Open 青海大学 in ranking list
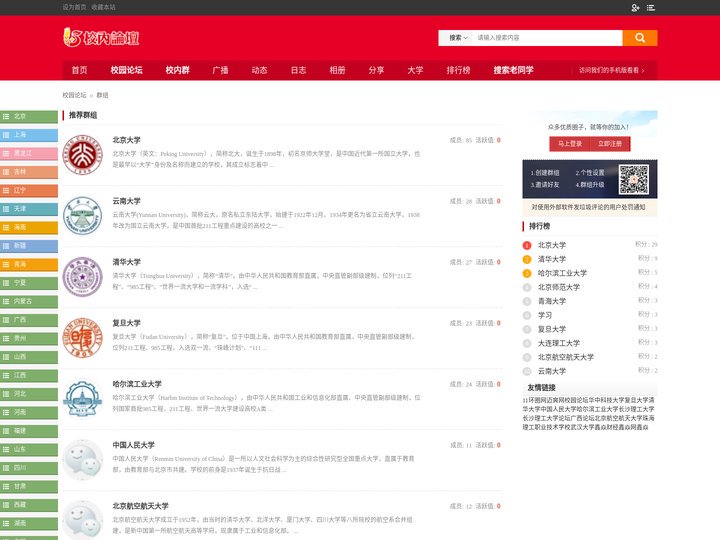This screenshot has height=540, width=720. (552, 302)
